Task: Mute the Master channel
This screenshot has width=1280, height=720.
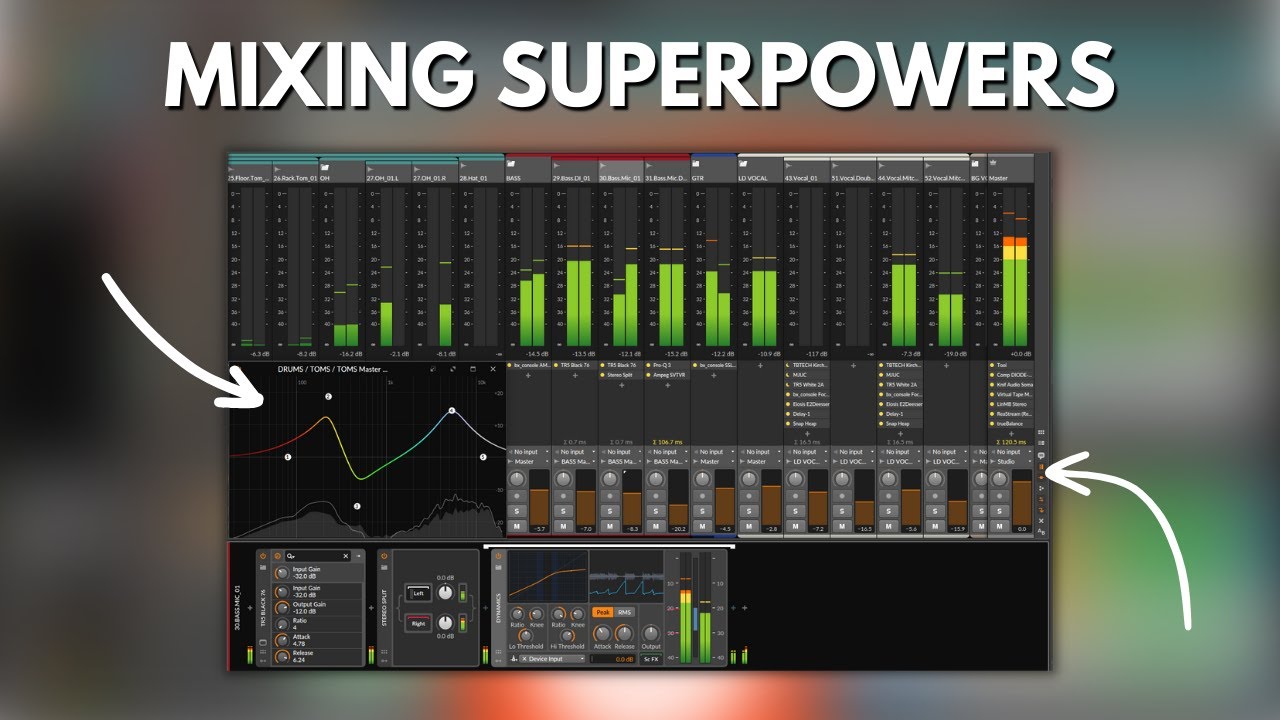Action: coord(1000,526)
